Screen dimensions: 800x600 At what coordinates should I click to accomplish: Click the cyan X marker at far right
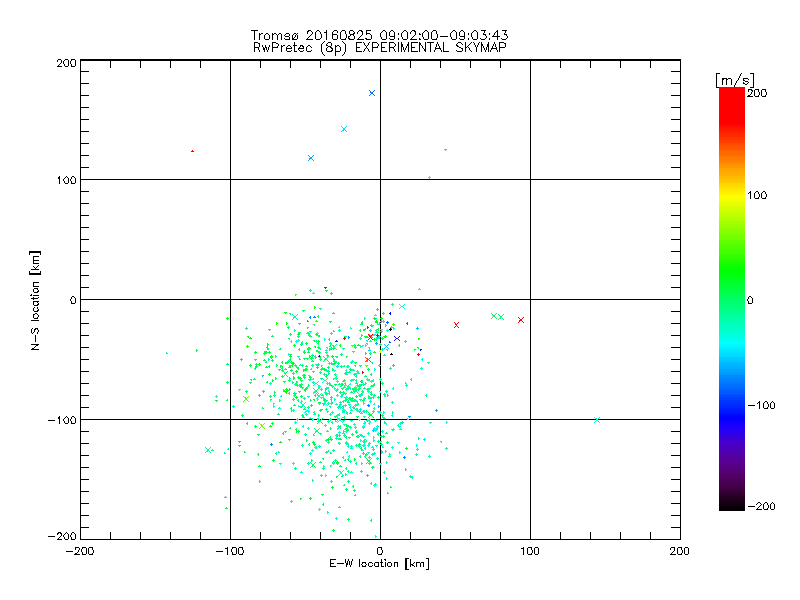coord(597,420)
